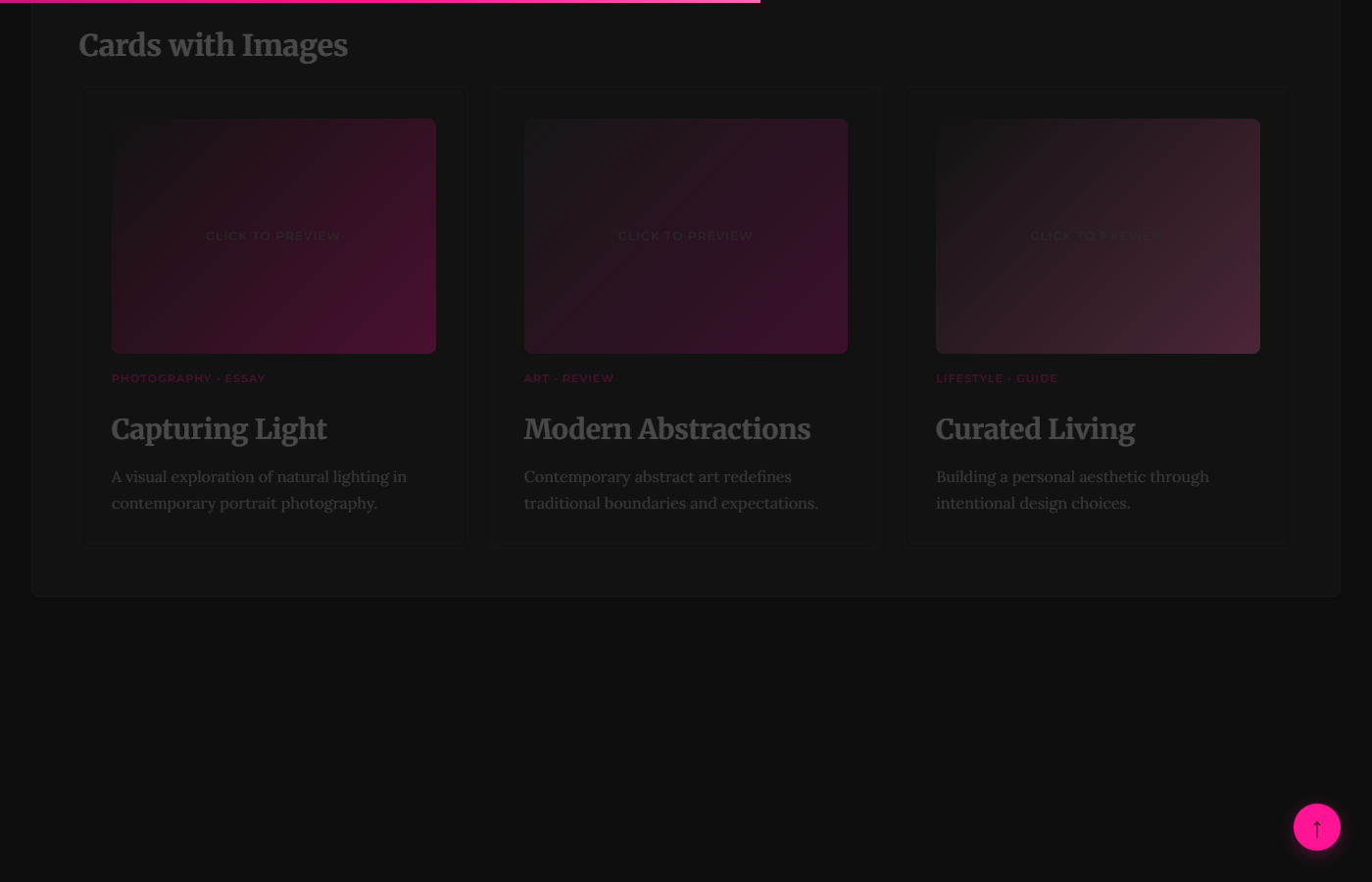The height and width of the screenshot is (882, 1372).
Task: Open the Capturing Light article title
Action: coord(219,429)
